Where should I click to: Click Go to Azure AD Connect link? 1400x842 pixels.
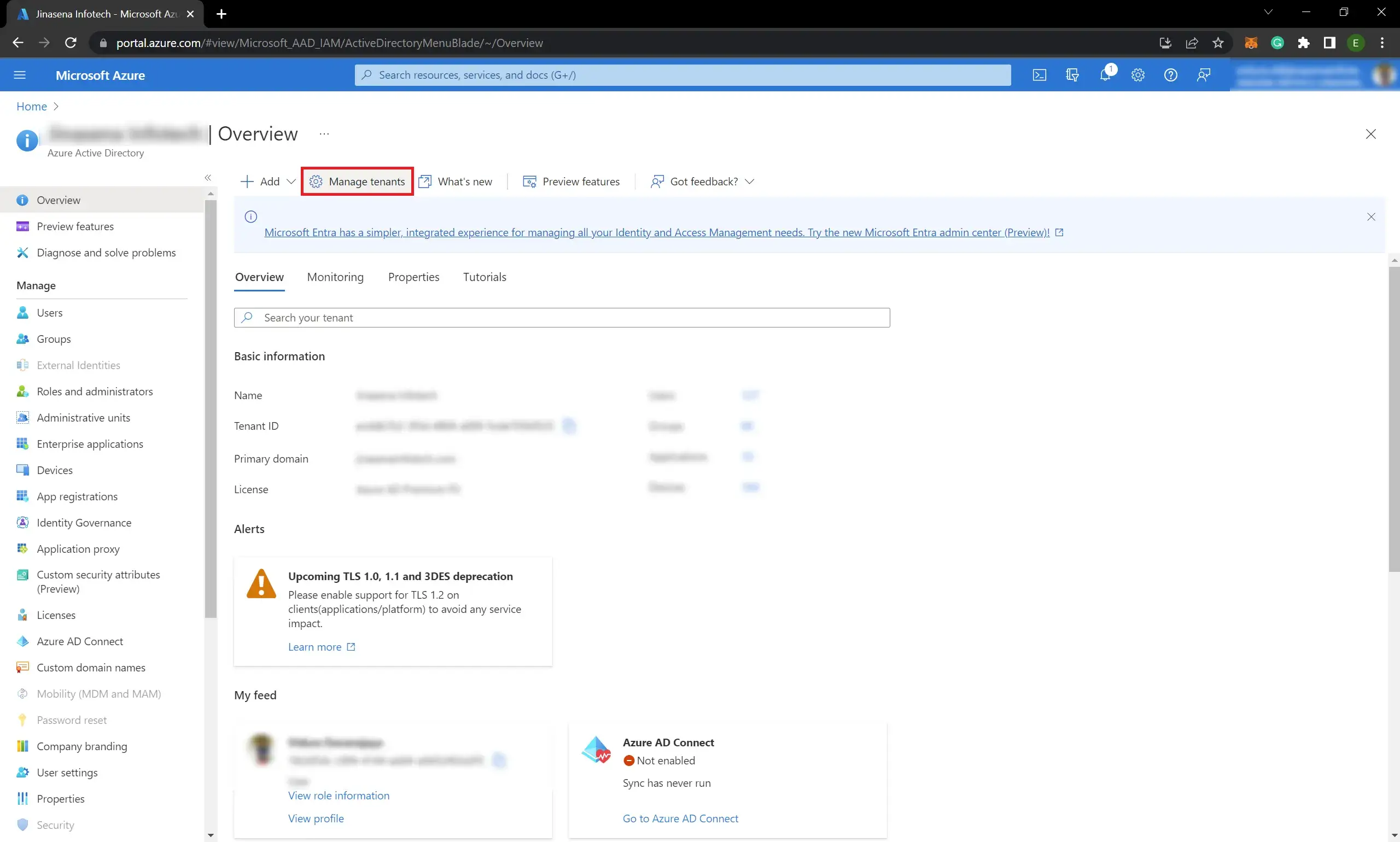coord(680,818)
